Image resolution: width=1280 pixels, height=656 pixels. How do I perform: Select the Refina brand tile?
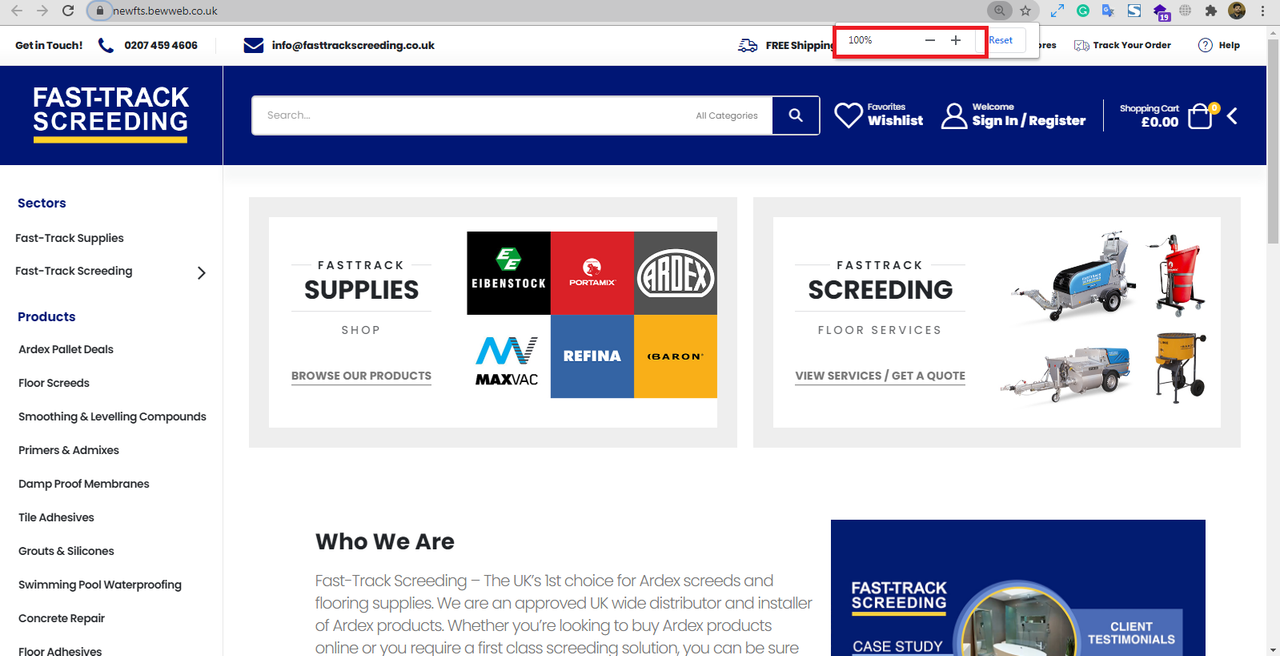pyautogui.click(x=592, y=357)
